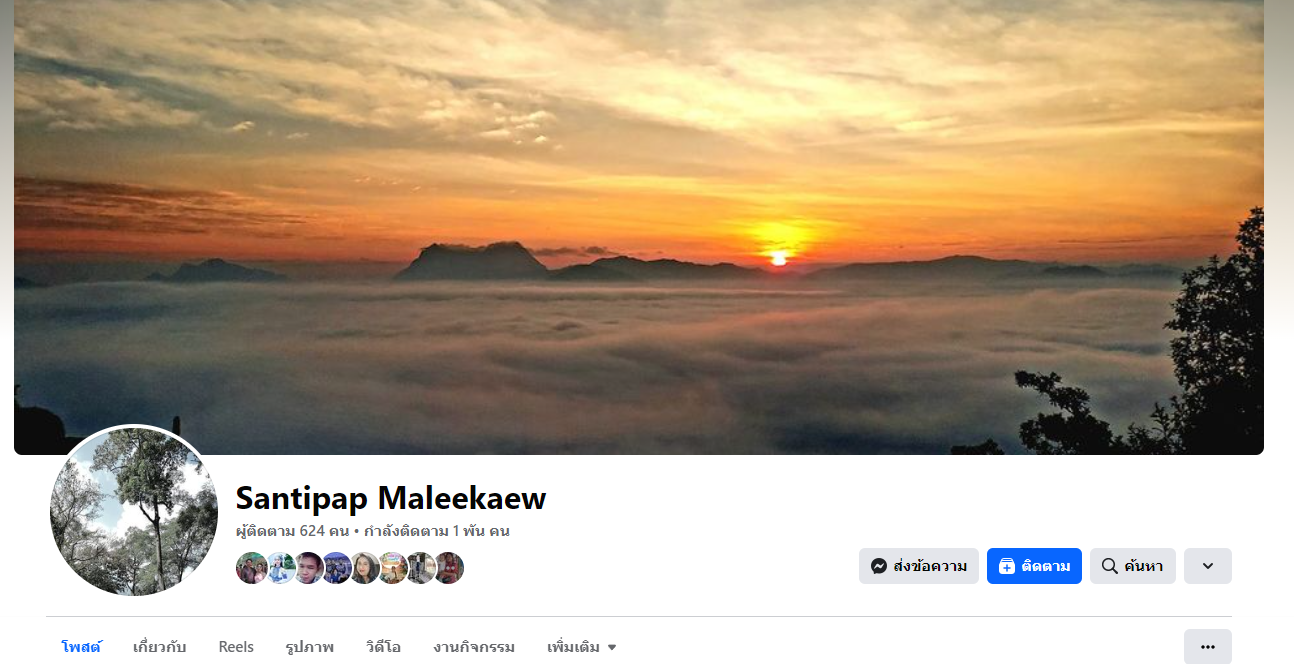Open the circular tree profile picture
The image size is (1294, 664).
pos(134,511)
